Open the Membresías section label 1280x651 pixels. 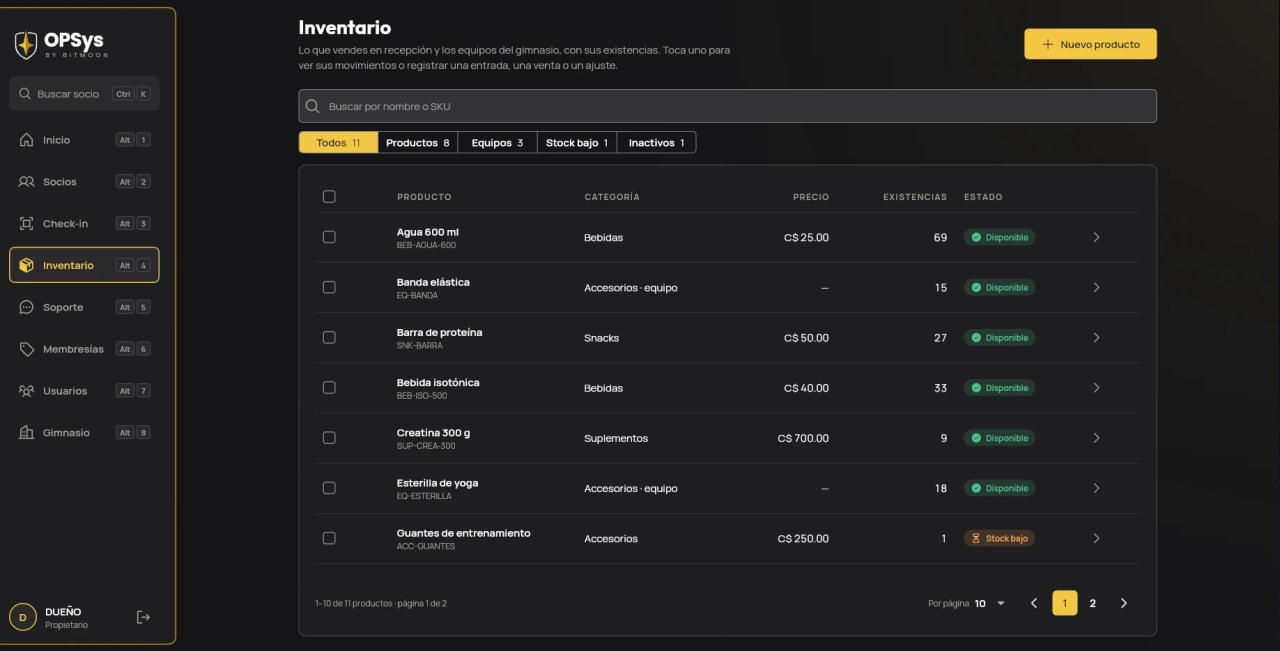pyautogui.click(x=73, y=349)
